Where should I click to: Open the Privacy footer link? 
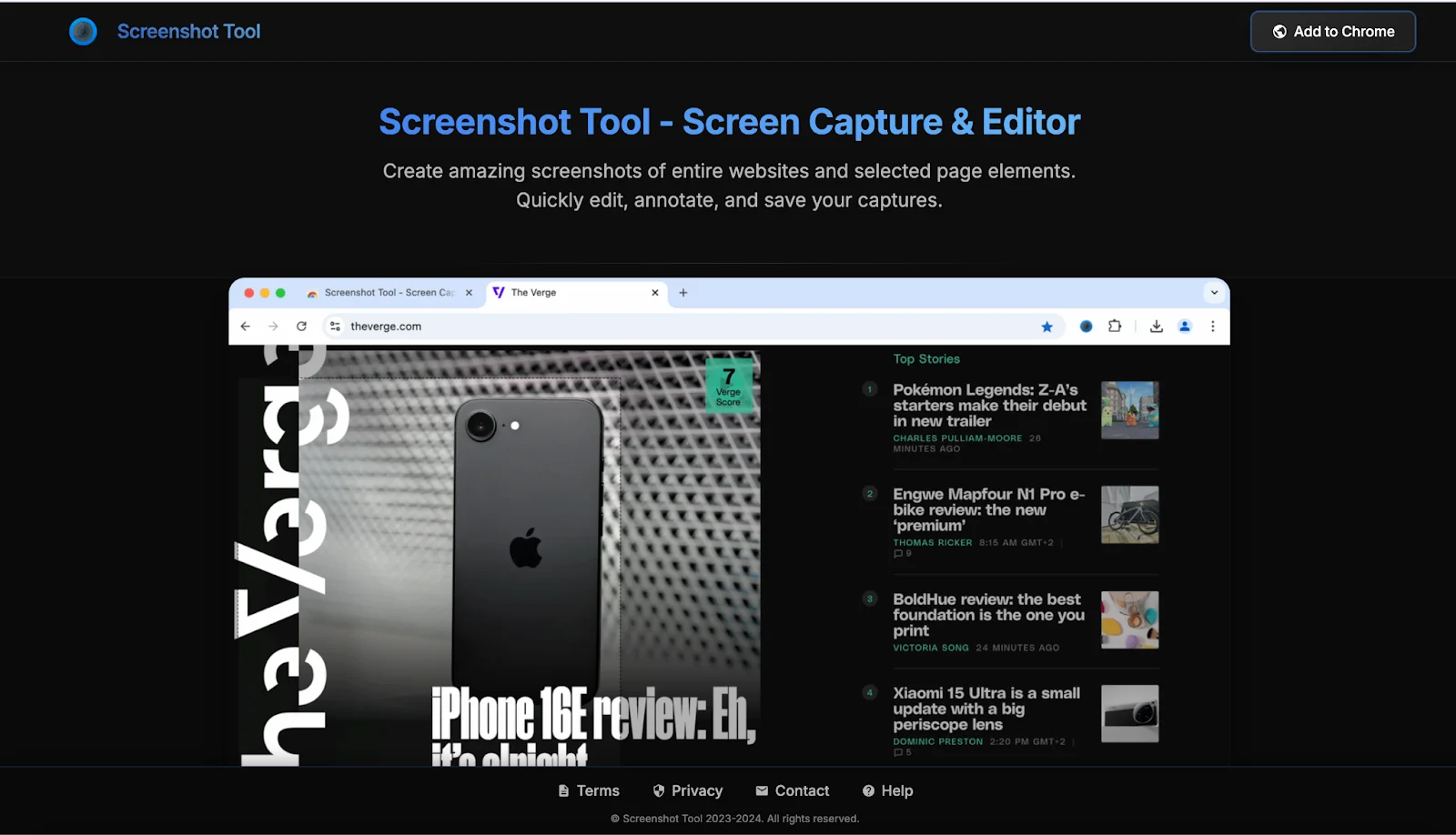coord(687,791)
